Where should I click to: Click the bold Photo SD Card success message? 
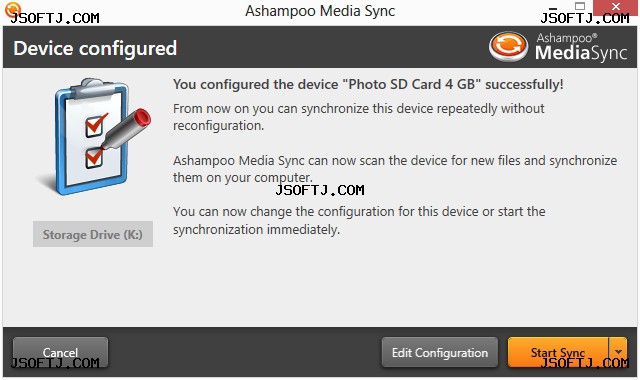tap(368, 84)
